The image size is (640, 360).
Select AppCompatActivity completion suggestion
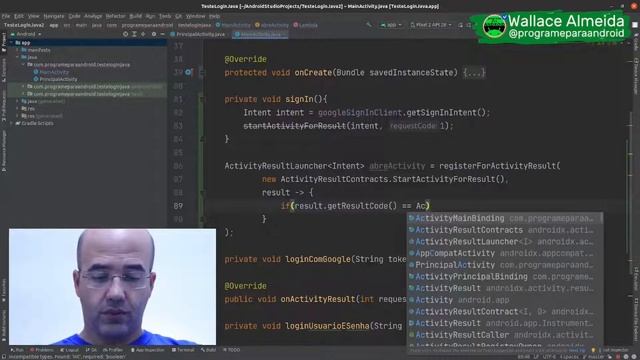(x=505, y=253)
